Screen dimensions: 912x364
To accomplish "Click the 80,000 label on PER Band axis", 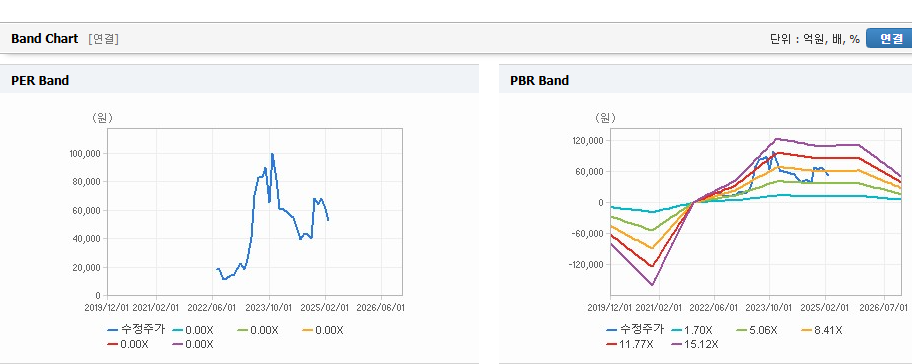I will click(87, 181).
